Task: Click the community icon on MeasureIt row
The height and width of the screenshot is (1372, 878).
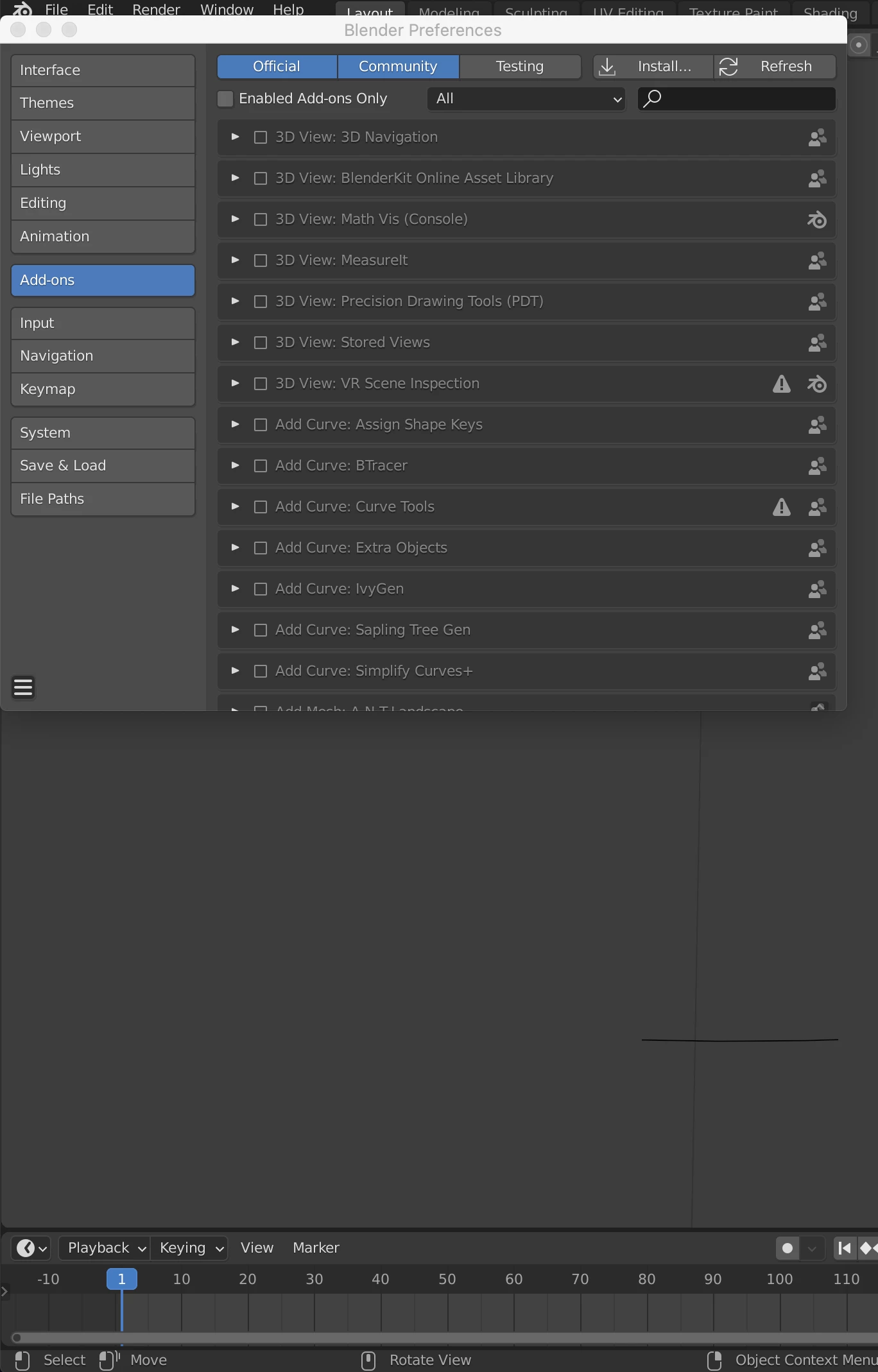Action: coord(817,261)
